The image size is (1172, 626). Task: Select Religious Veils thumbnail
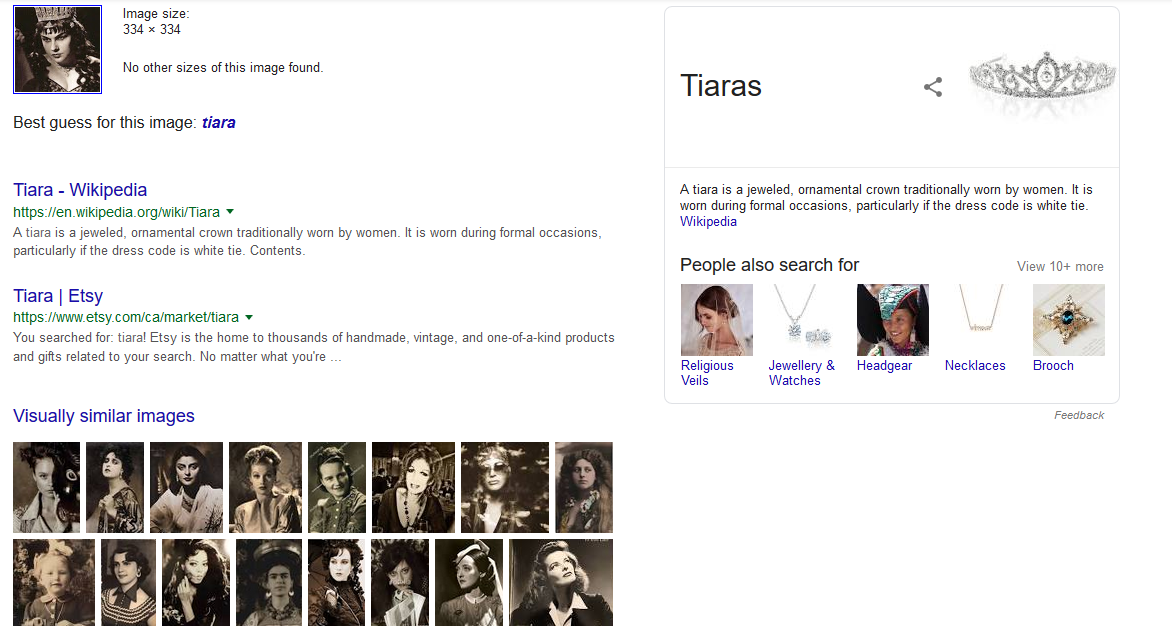pos(717,320)
